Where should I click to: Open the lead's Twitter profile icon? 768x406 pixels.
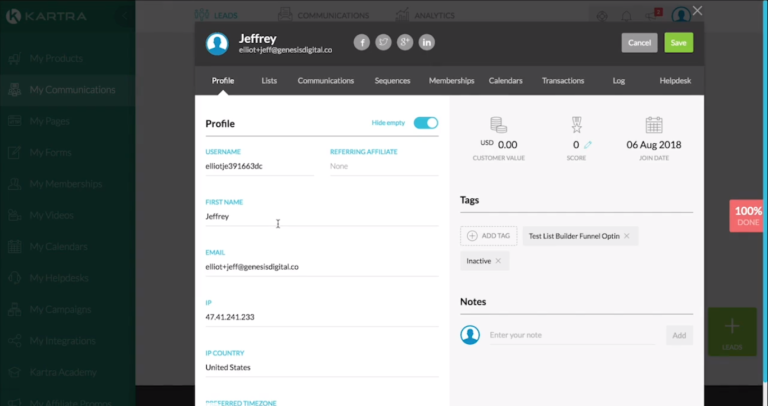[x=384, y=42]
